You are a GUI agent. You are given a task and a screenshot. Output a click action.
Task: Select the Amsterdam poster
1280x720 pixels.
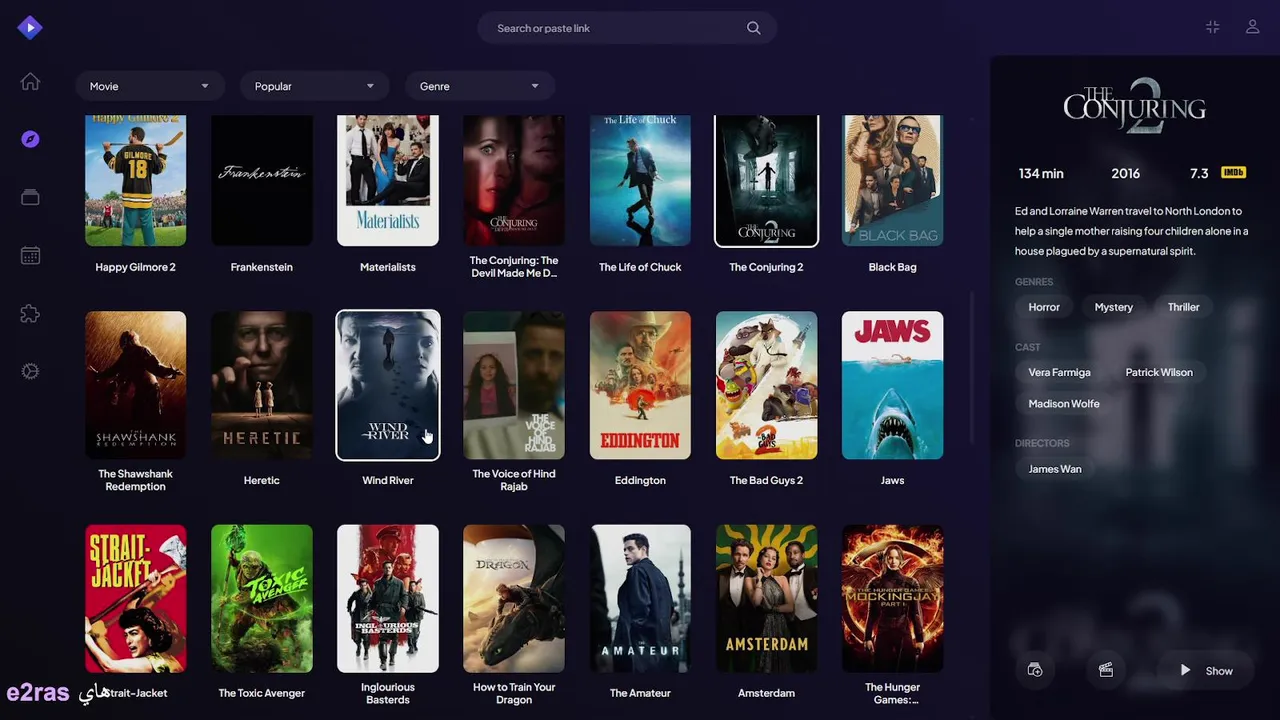coord(766,598)
